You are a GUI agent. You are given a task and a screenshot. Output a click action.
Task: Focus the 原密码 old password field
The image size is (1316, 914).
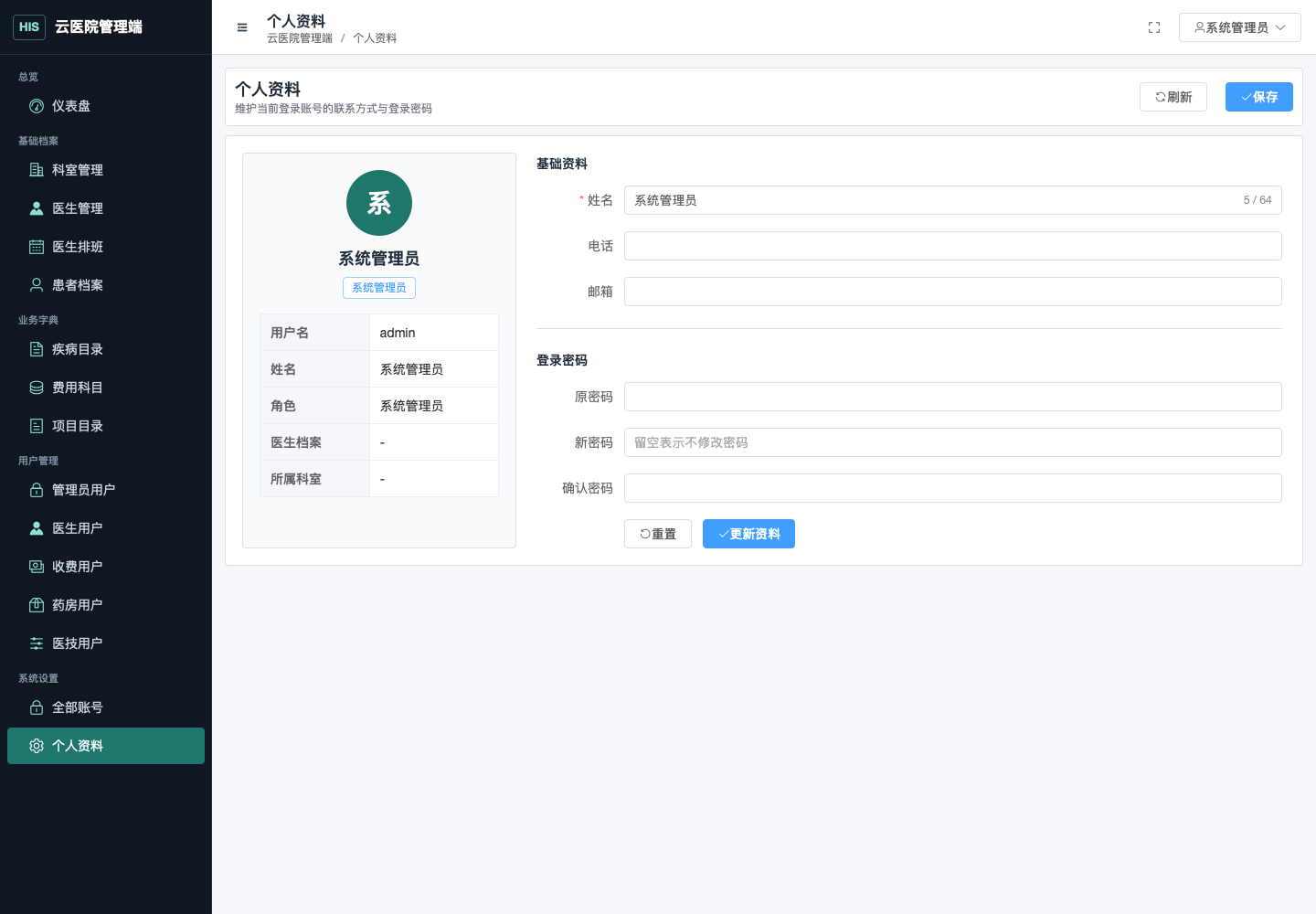pos(953,397)
